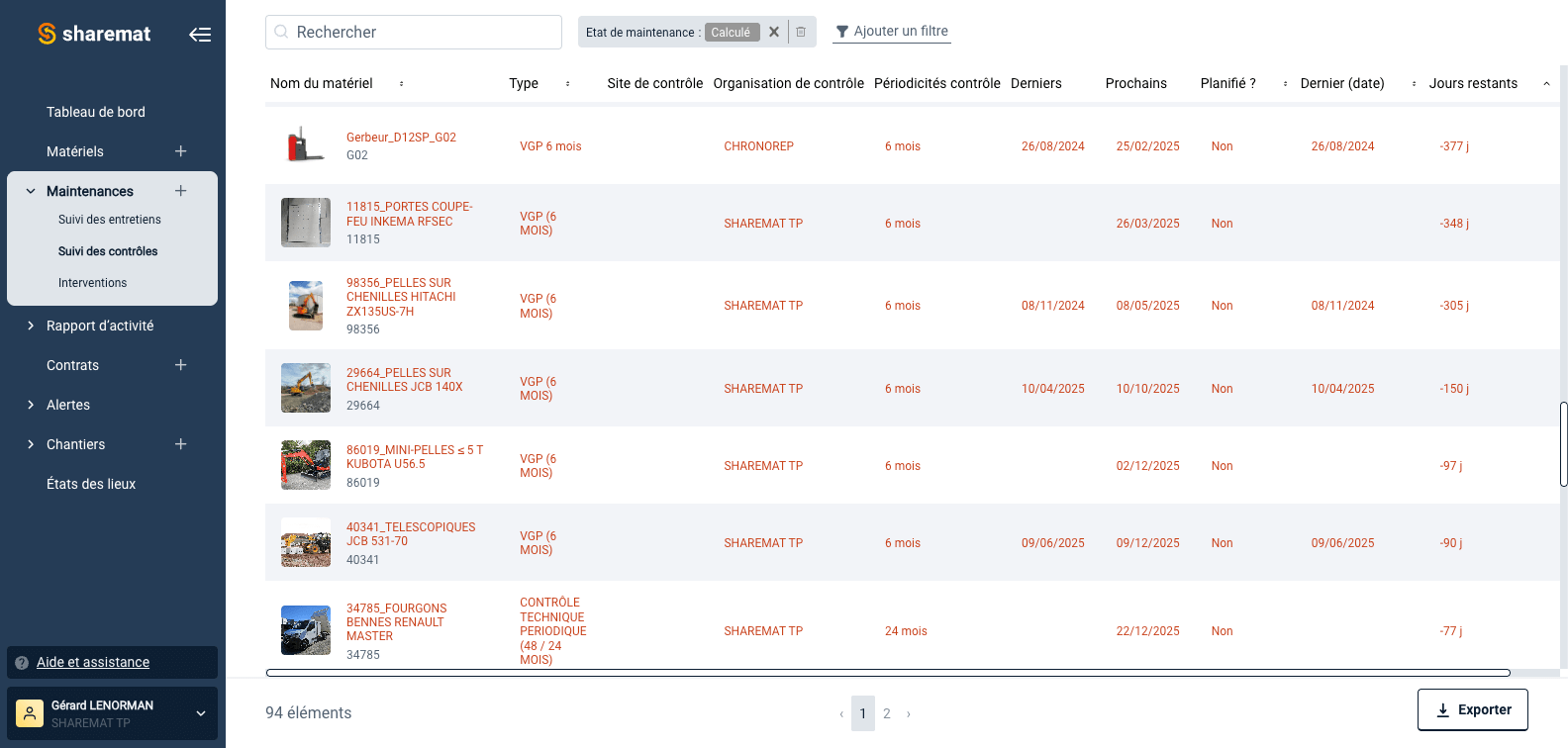Click the 94 éléments count text
1568x748 pixels.
pos(309,713)
